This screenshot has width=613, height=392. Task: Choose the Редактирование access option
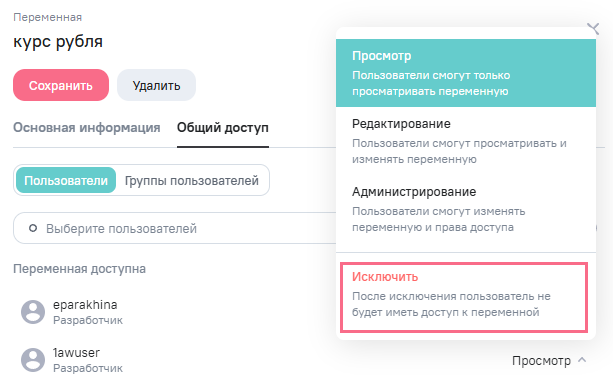(466, 141)
